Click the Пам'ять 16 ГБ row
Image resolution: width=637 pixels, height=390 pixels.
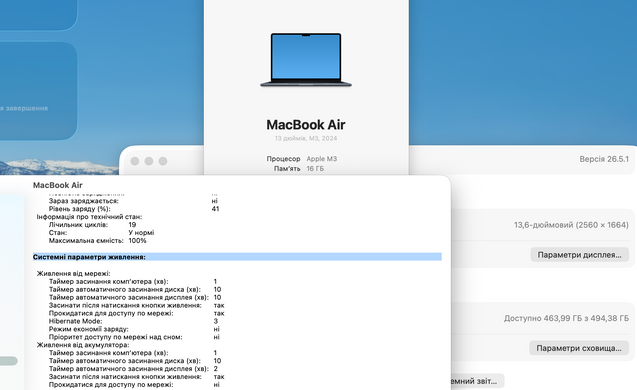click(x=299, y=169)
